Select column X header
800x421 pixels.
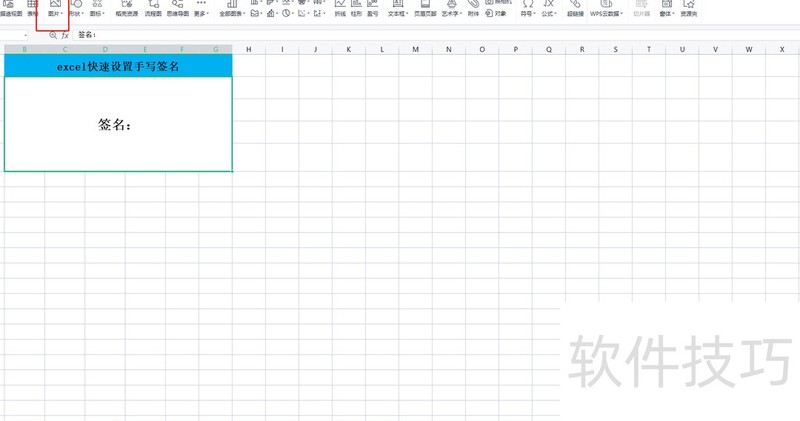pos(782,49)
